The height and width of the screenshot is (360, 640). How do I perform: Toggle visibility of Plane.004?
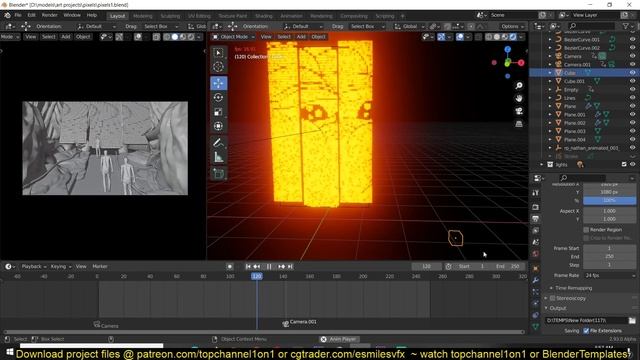click(632, 140)
